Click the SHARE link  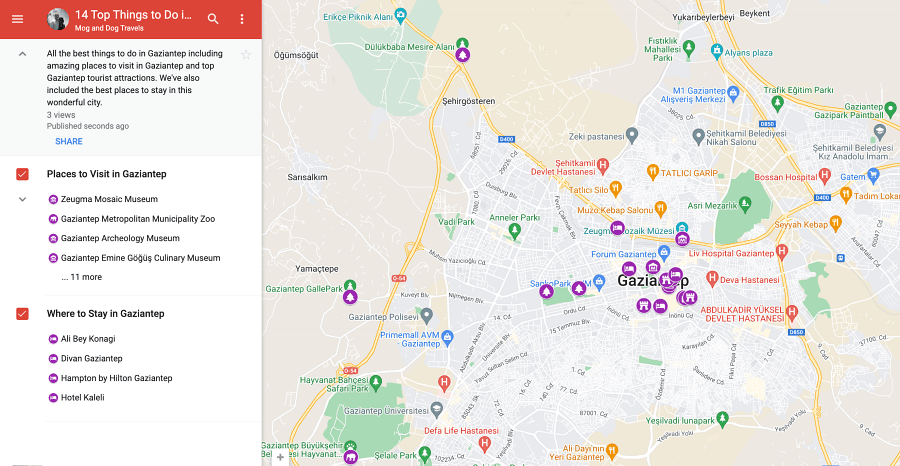coord(69,141)
